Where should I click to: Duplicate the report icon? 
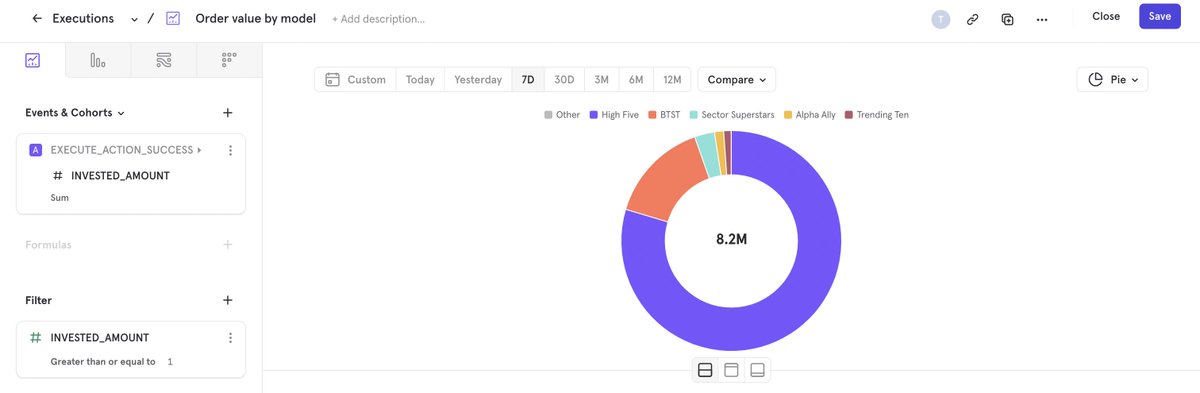tap(1007, 18)
